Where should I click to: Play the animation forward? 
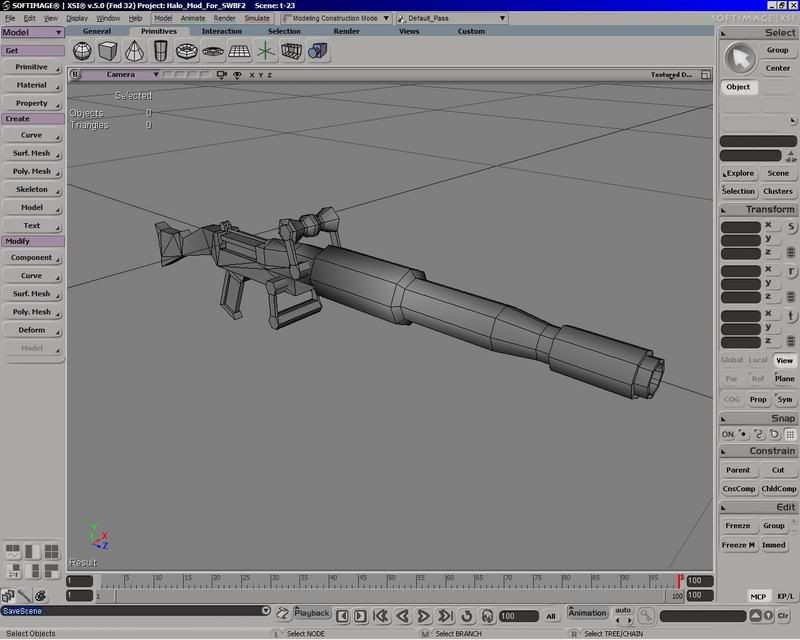click(423, 616)
